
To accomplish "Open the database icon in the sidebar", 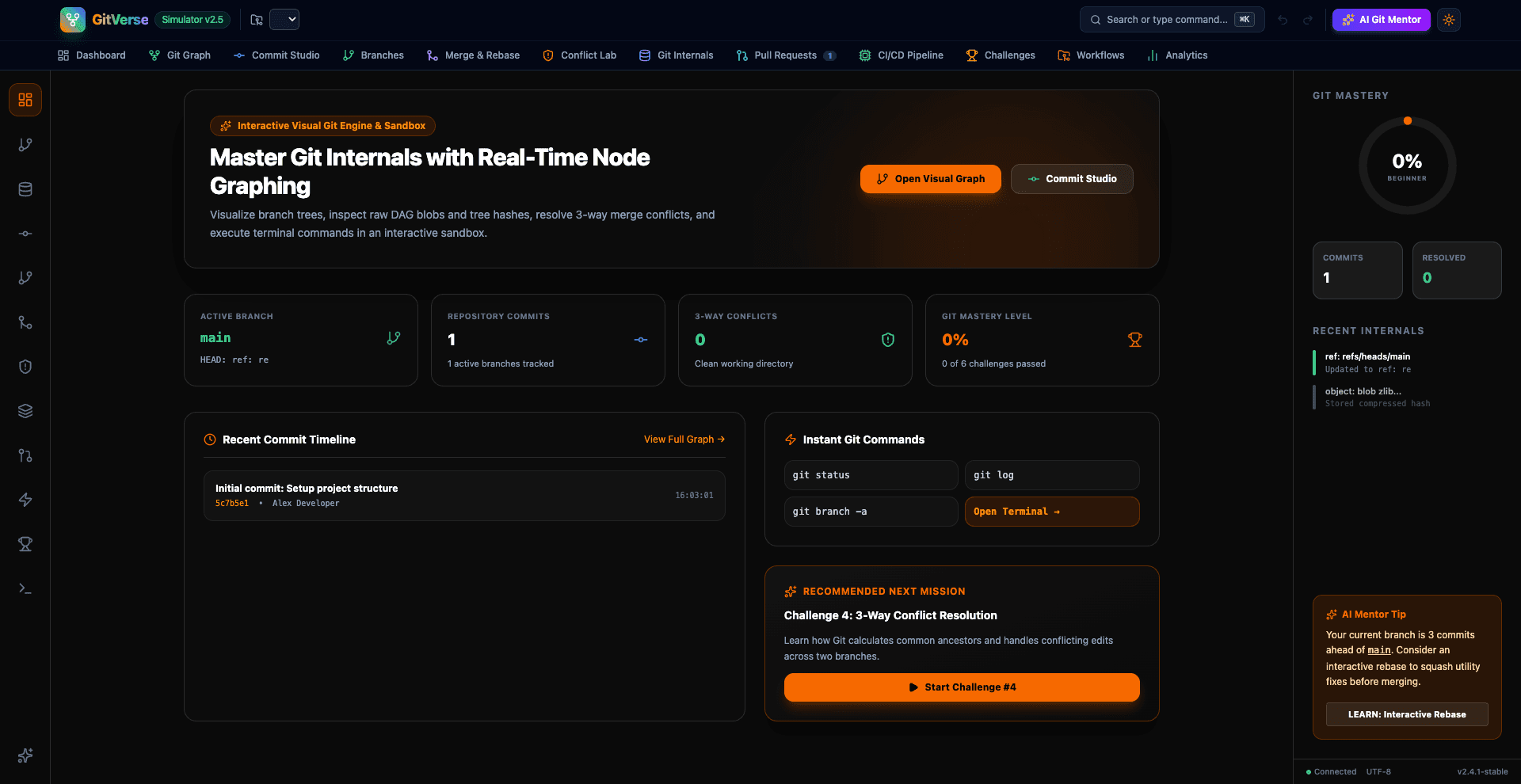I will pos(25,189).
